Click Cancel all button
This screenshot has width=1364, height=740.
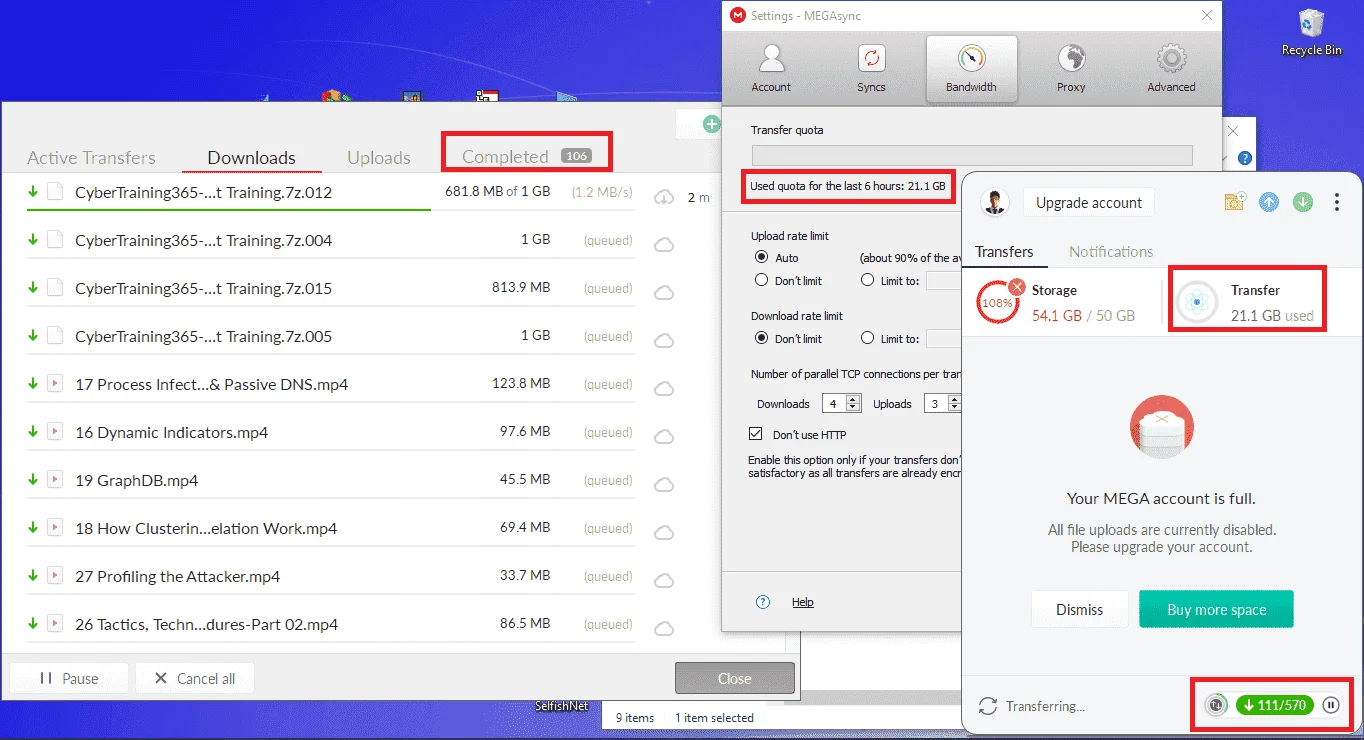pos(195,678)
